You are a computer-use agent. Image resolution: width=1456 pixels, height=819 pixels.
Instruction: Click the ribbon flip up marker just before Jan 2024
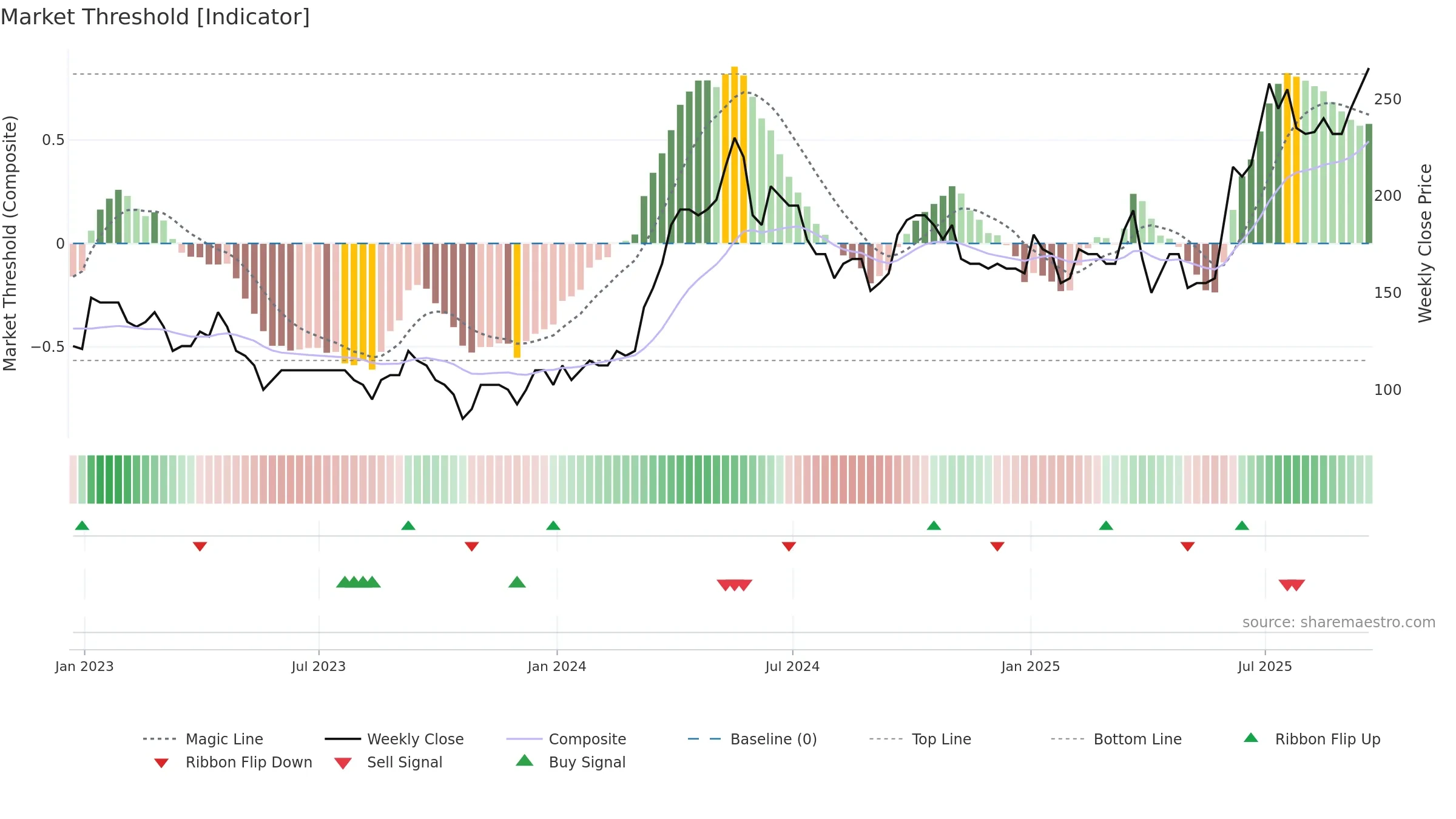coord(553,525)
